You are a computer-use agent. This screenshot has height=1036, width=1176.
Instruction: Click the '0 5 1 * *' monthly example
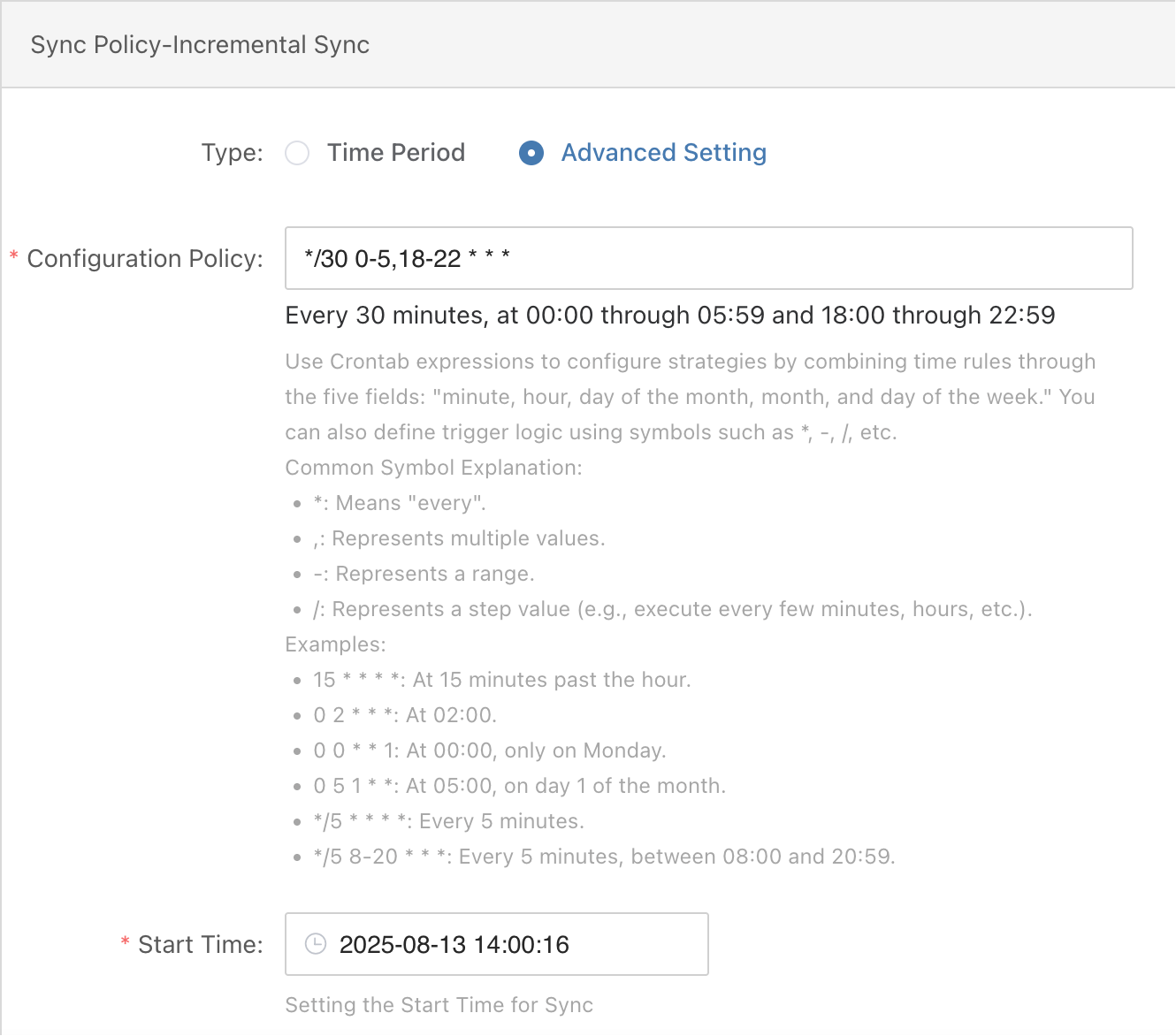(519, 786)
